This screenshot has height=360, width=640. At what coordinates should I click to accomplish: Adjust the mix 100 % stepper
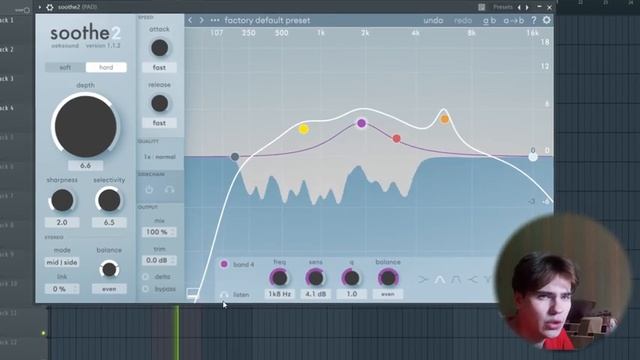pos(159,232)
